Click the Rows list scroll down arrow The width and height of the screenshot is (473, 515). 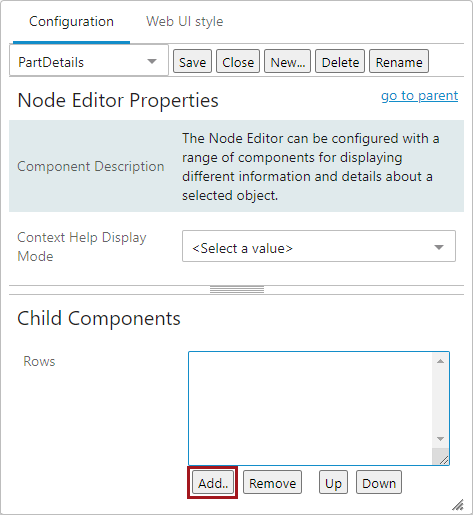pos(440,439)
